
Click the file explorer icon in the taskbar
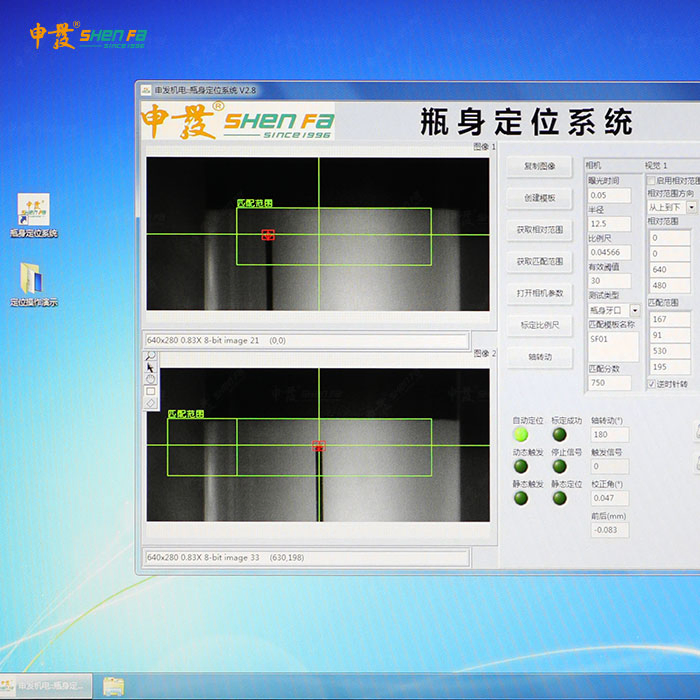[x=114, y=686]
